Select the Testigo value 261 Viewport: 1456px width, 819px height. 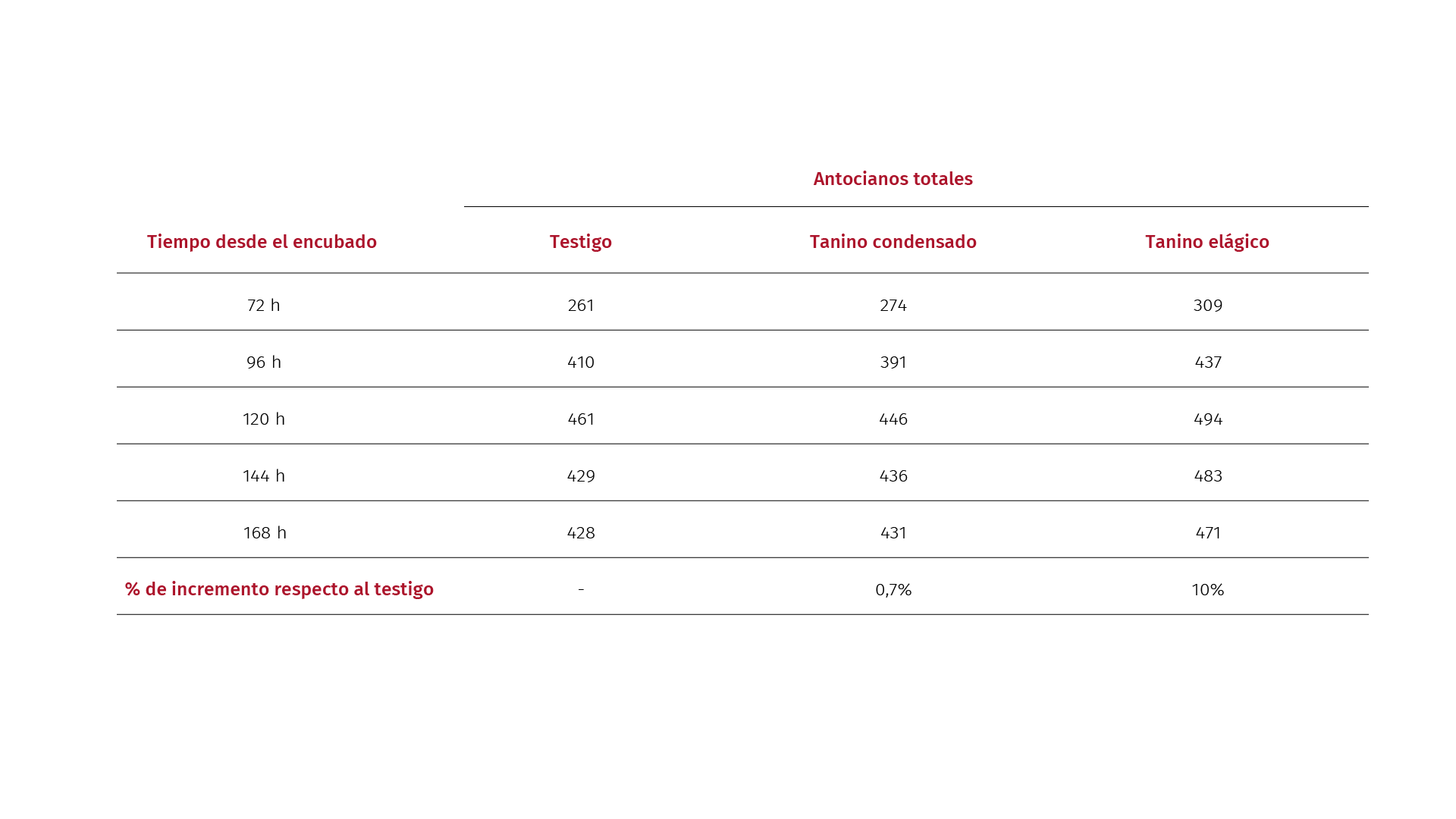(x=581, y=306)
